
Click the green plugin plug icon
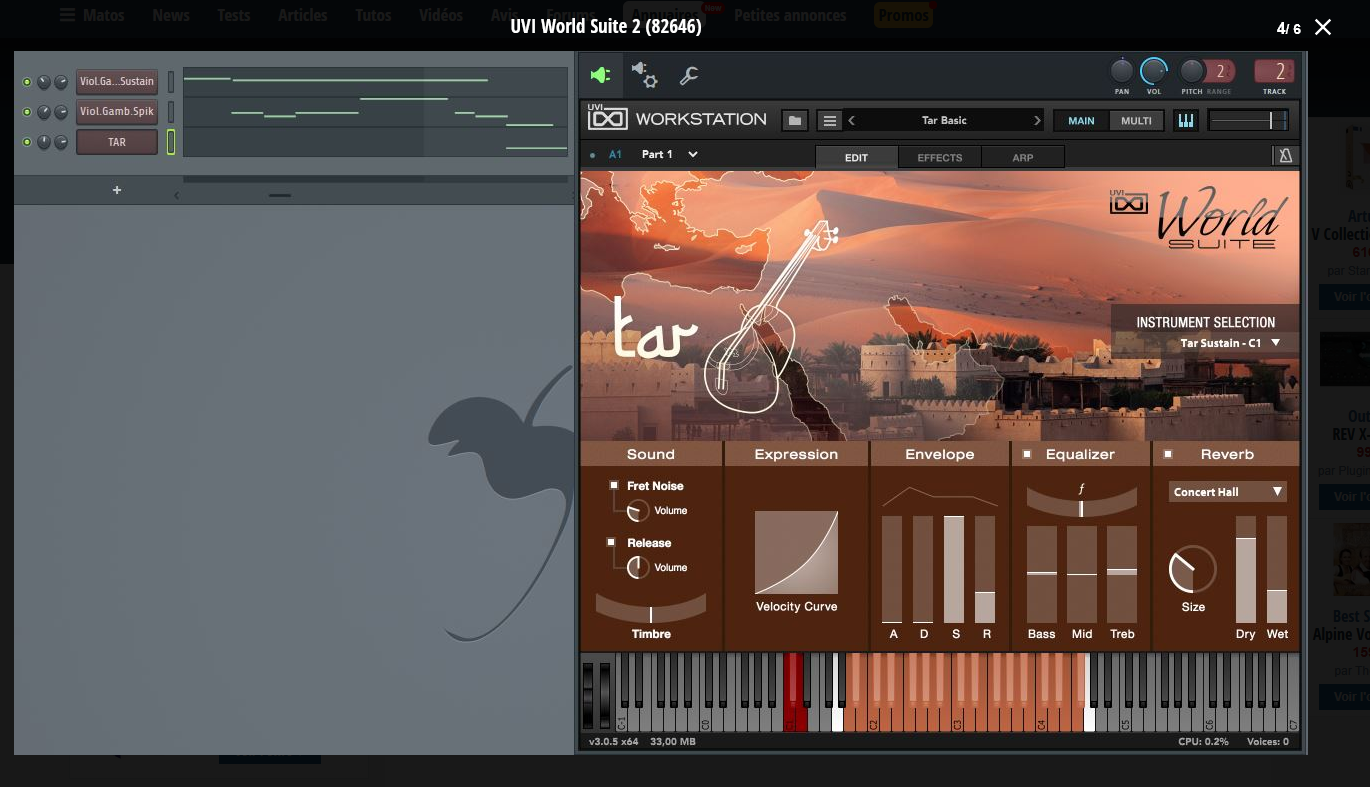600,75
